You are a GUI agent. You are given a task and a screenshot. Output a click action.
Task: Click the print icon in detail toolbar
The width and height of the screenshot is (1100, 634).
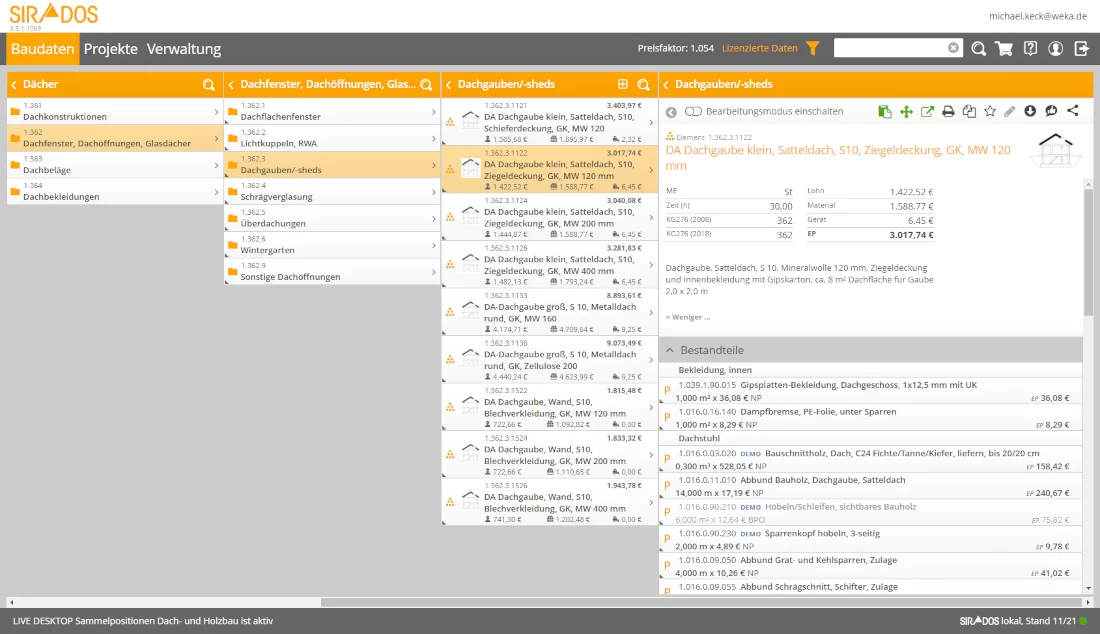tap(948, 111)
